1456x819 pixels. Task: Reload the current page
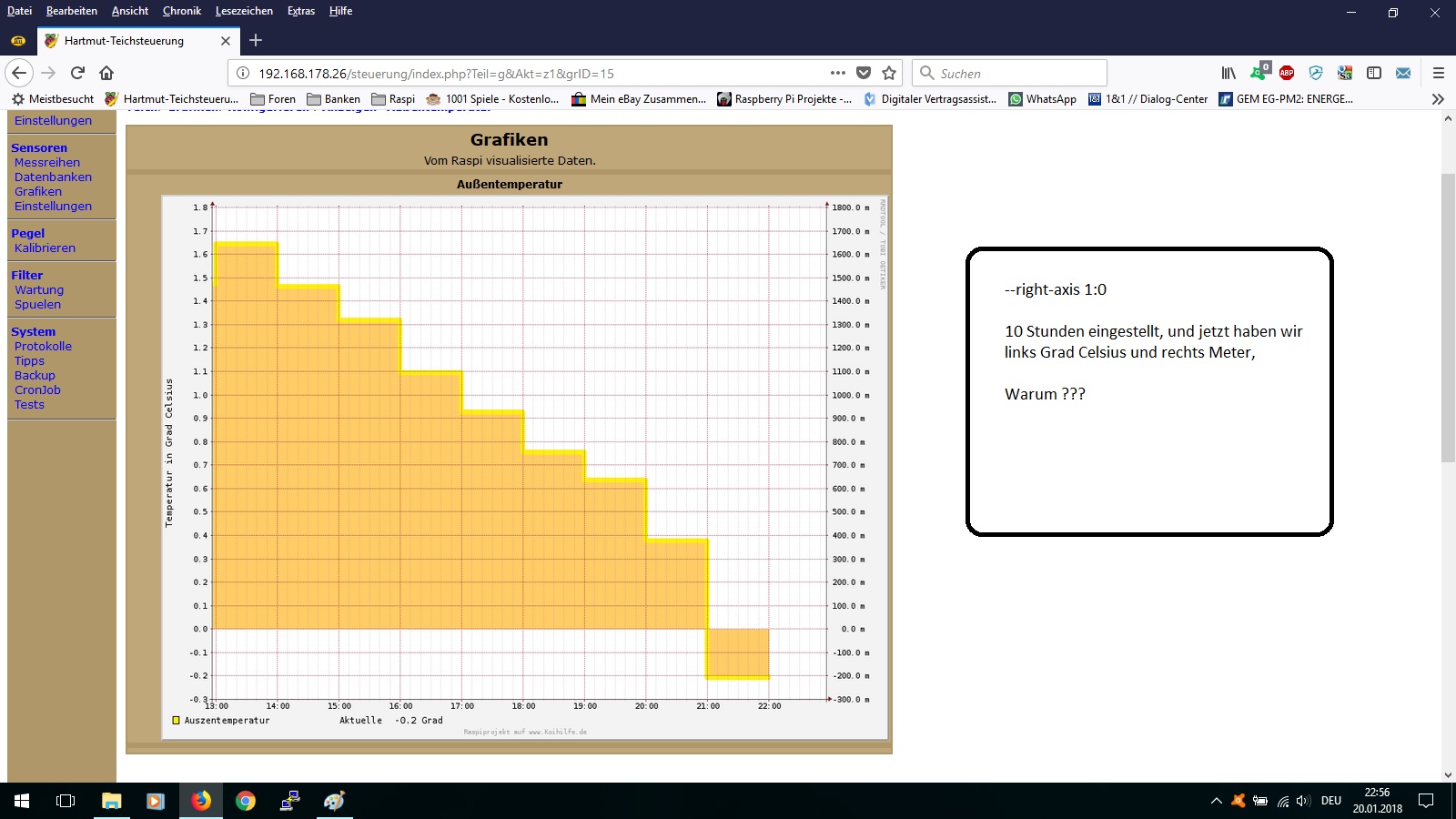(77, 73)
